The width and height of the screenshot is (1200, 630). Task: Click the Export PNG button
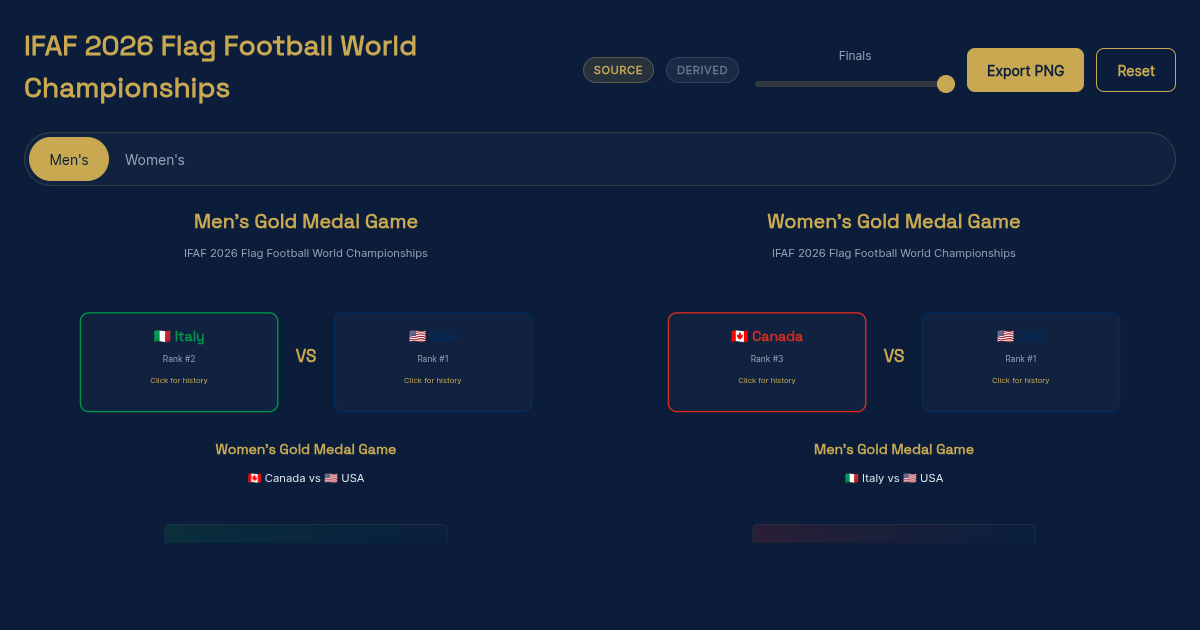pos(1025,70)
